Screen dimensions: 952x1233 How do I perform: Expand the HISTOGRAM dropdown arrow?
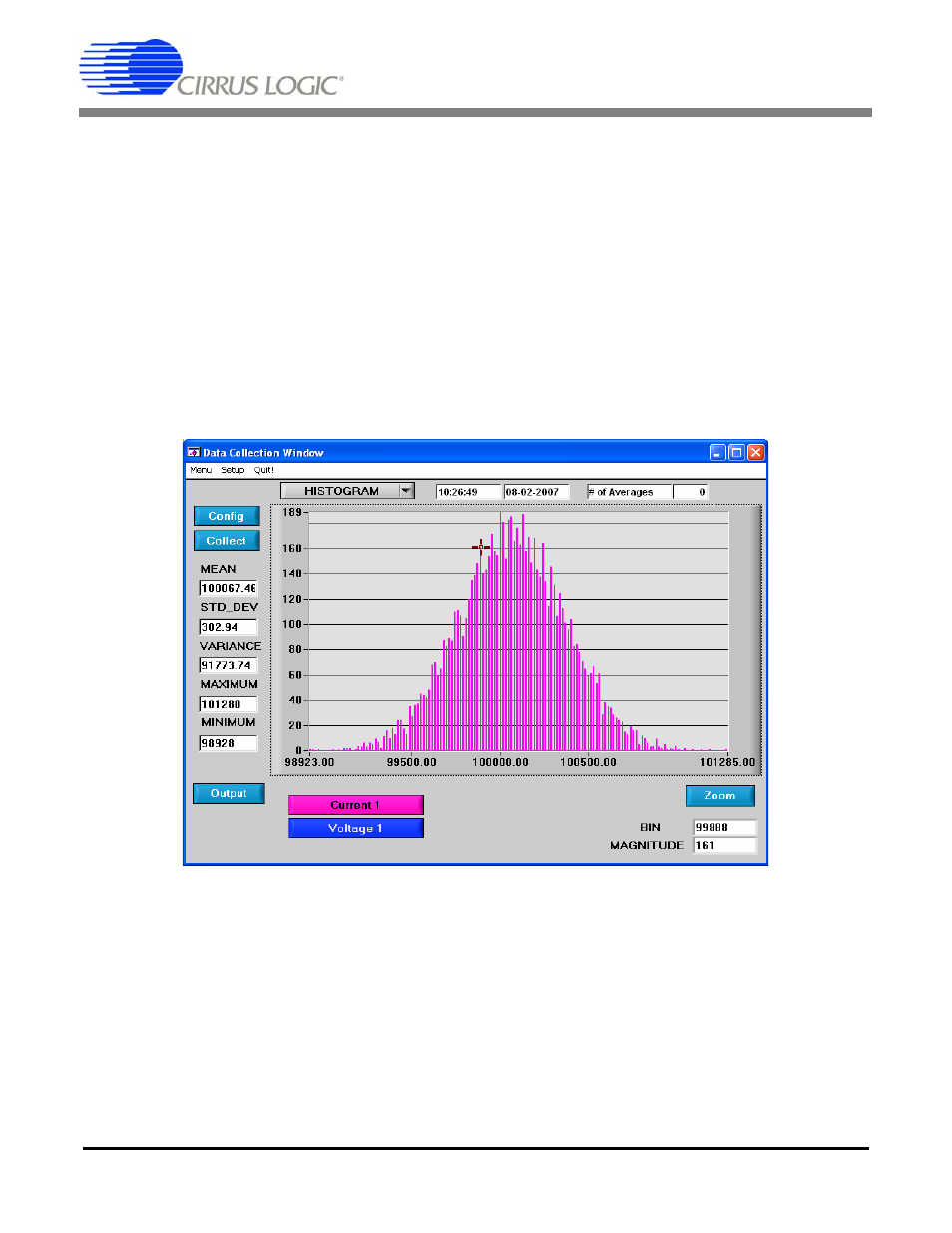[406, 491]
